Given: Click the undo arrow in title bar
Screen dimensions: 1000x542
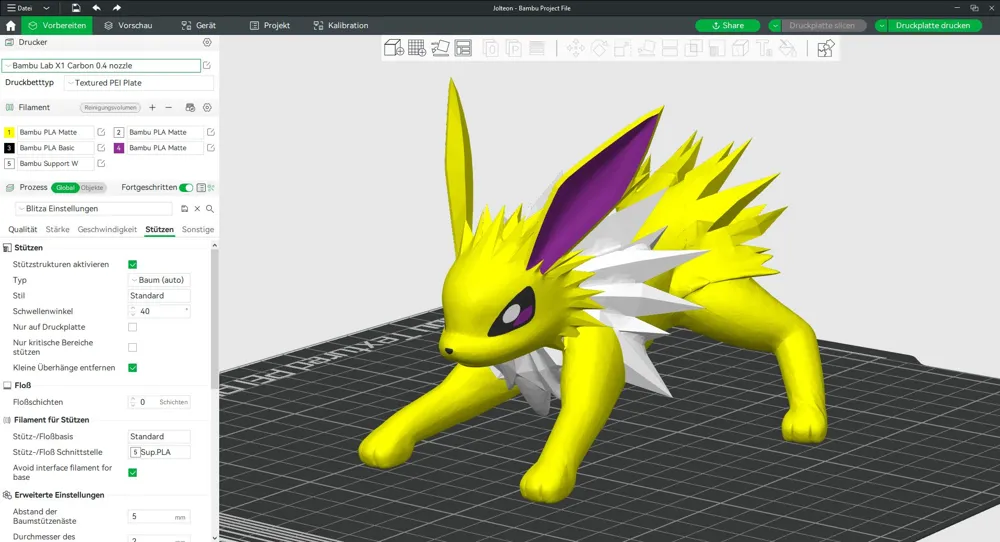Looking at the screenshot, I should (96, 8).
